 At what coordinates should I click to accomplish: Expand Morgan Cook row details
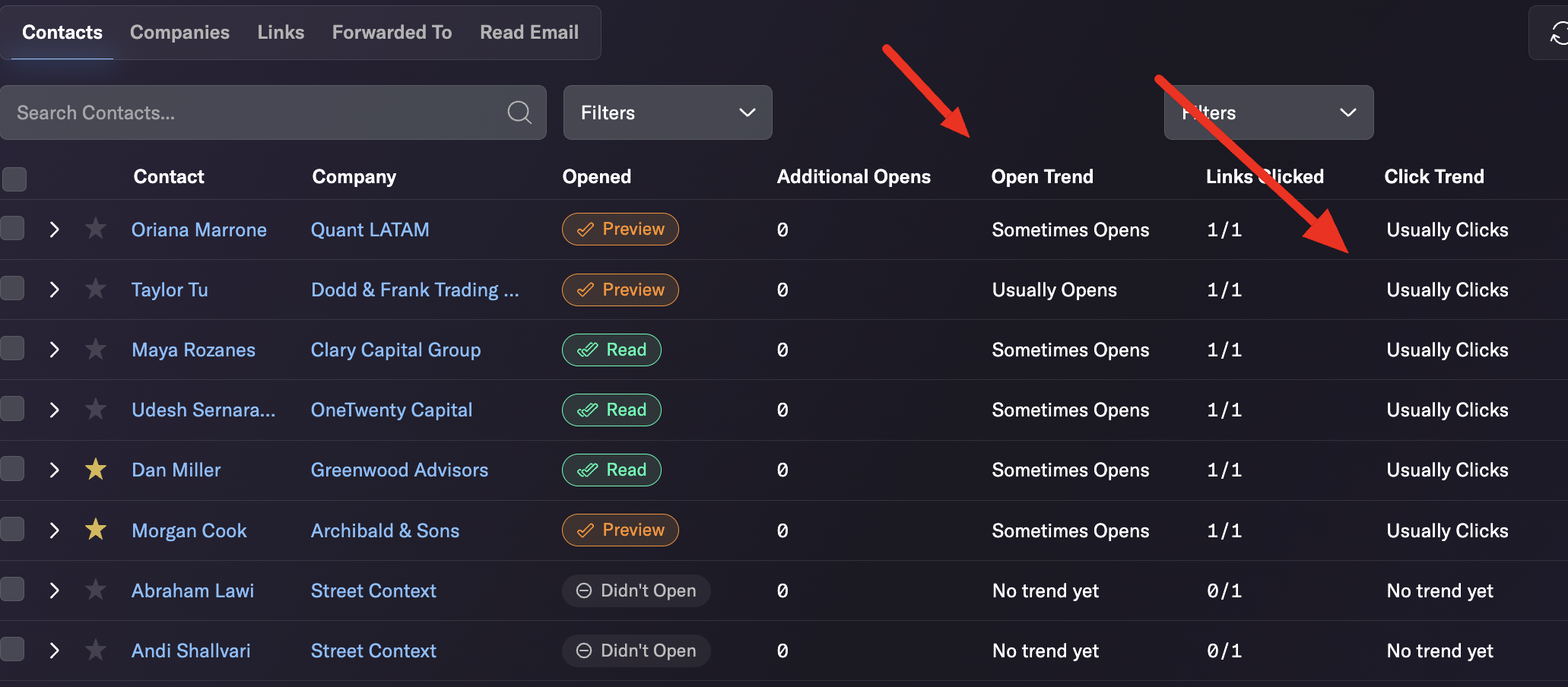(54, 530)
